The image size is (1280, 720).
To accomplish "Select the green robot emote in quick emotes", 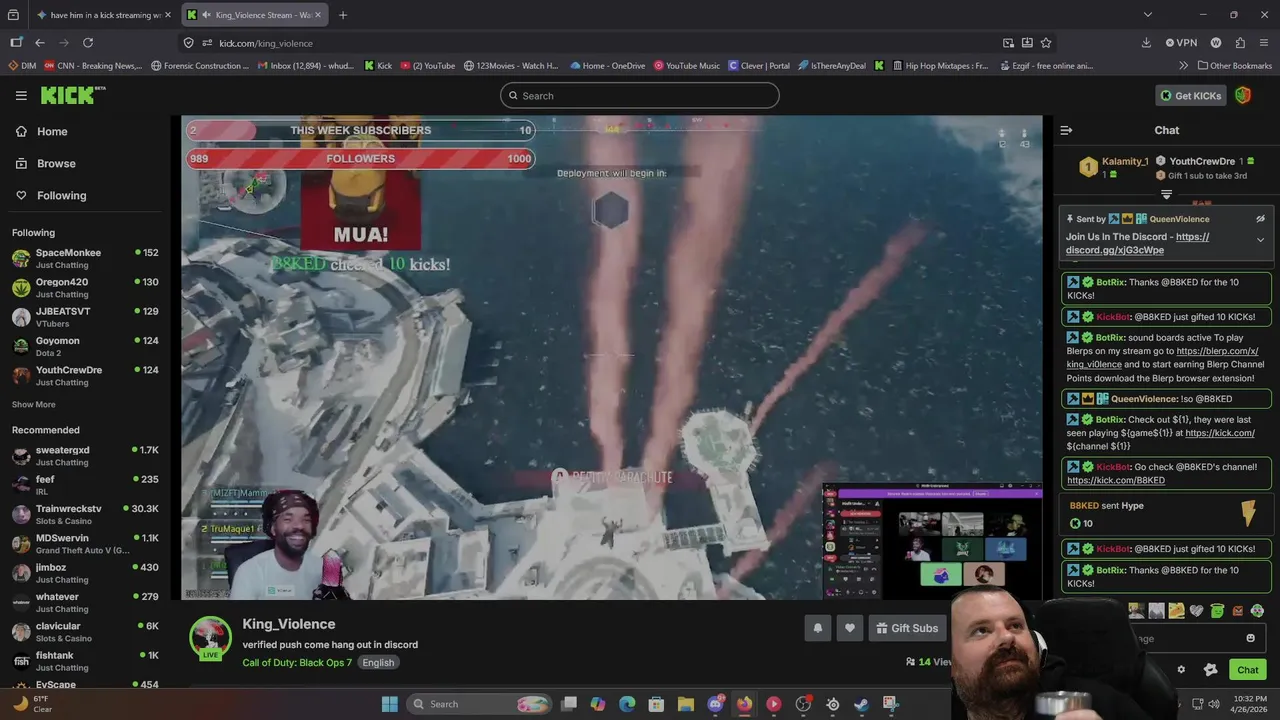I will (1217, 610).
